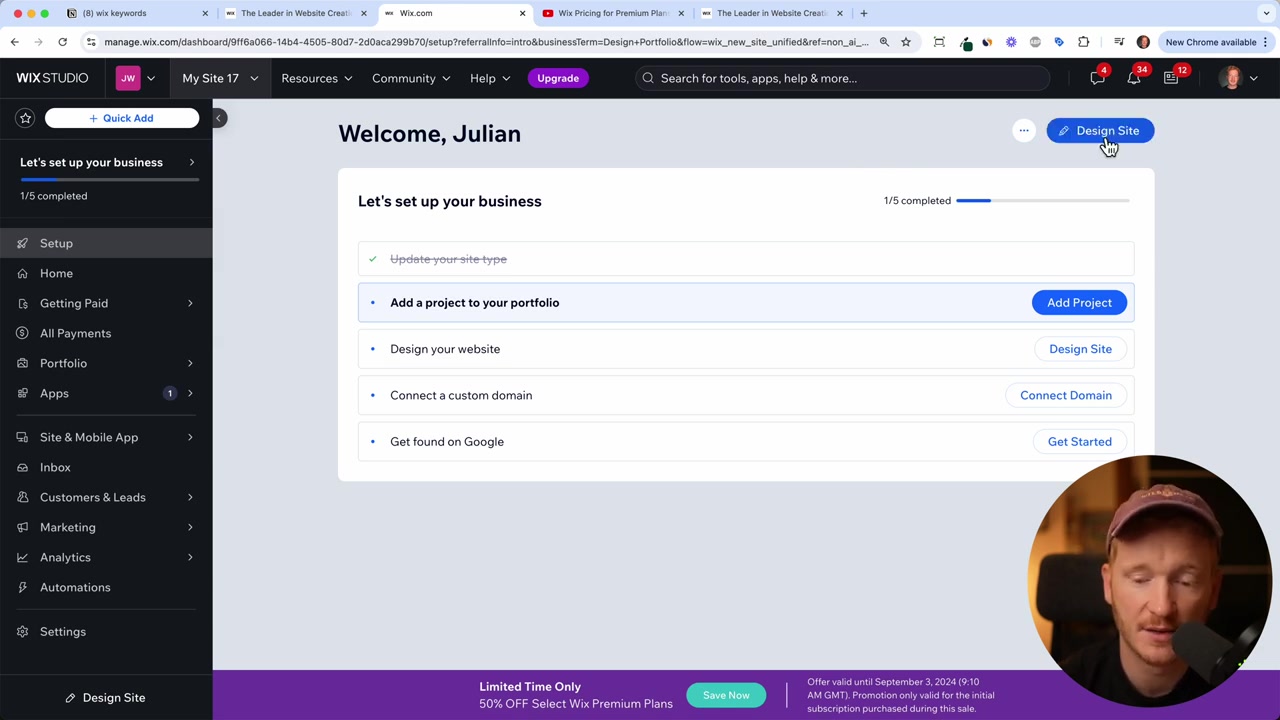Expand Customers & Leads section
This screenshot has height=720, width=1280.
pos(106,497)
